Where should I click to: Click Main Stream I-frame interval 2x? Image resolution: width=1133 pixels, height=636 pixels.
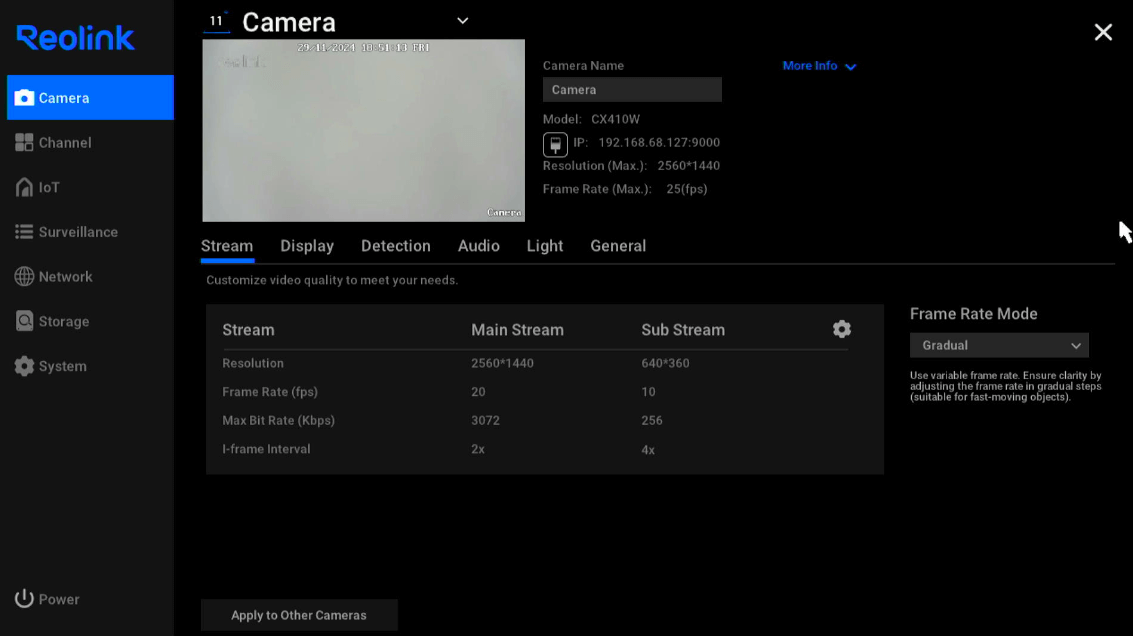478,450
